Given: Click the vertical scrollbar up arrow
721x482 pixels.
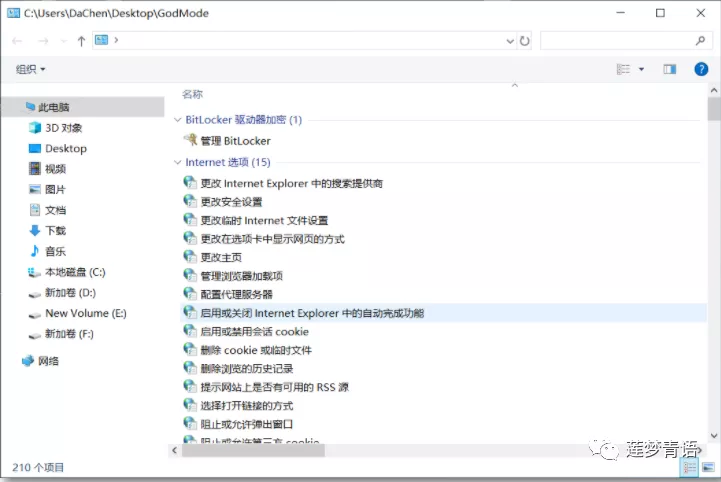Looking at the screenshot, I should [714, 91].
